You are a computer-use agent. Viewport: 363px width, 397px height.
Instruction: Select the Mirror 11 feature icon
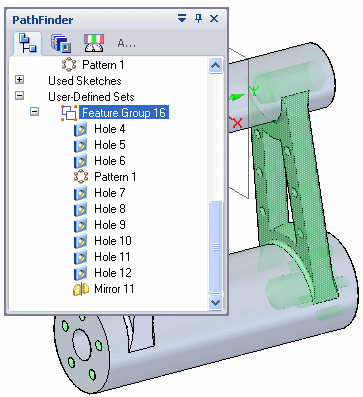click(81, 289)
